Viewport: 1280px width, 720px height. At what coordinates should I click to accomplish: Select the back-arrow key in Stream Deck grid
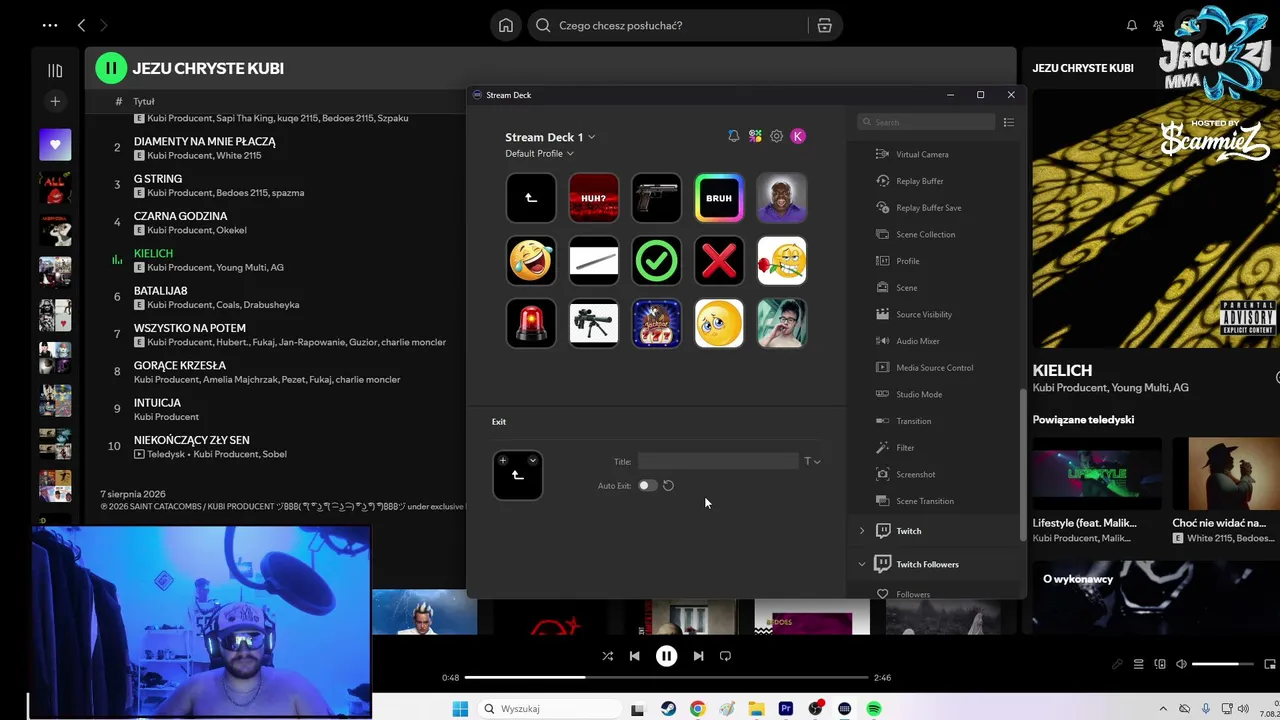[531, 198]
